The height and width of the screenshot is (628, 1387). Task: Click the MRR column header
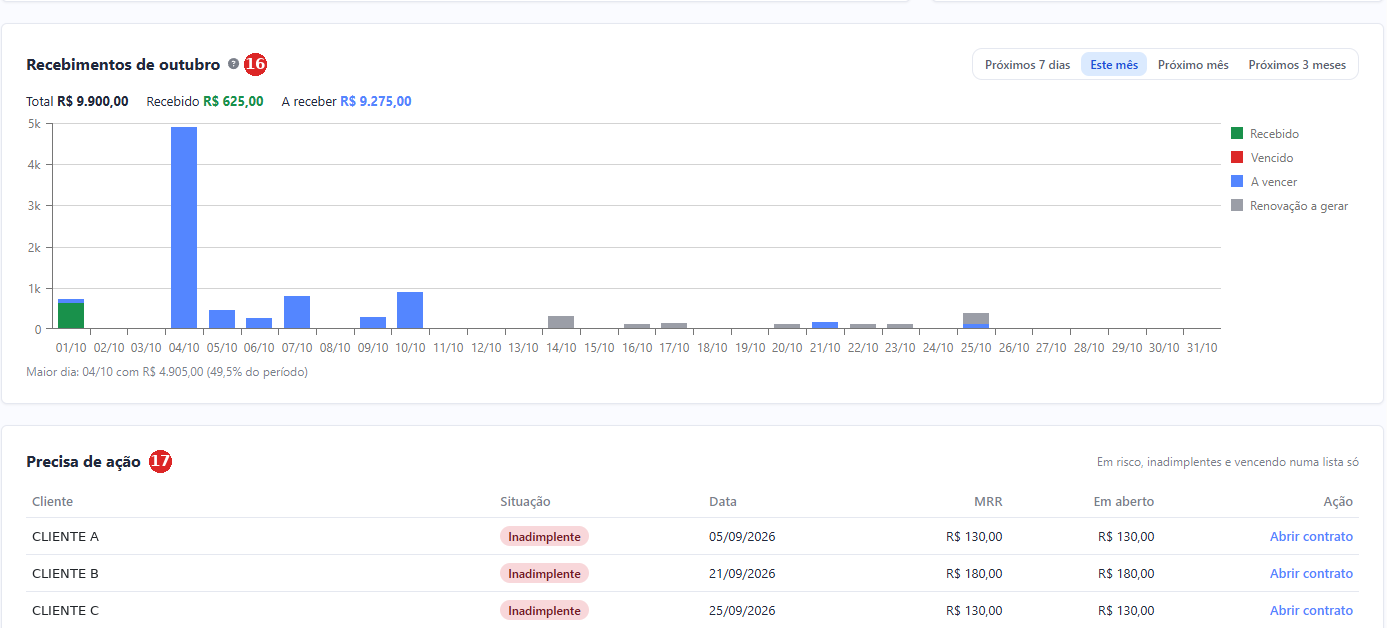point(988,502)
